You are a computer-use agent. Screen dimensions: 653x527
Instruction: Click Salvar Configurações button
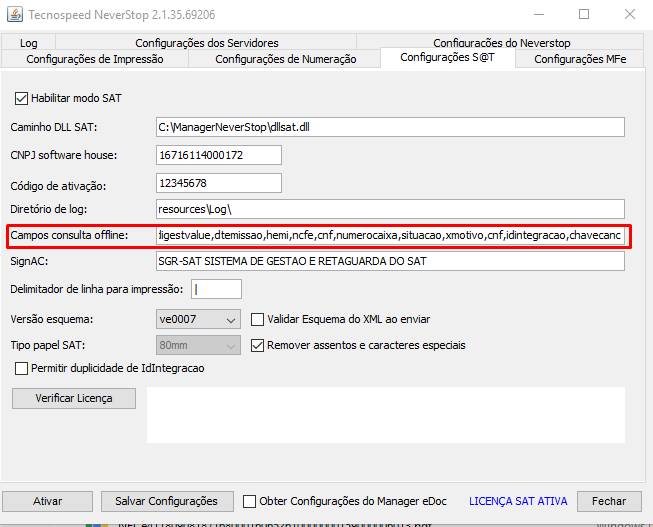167,501
